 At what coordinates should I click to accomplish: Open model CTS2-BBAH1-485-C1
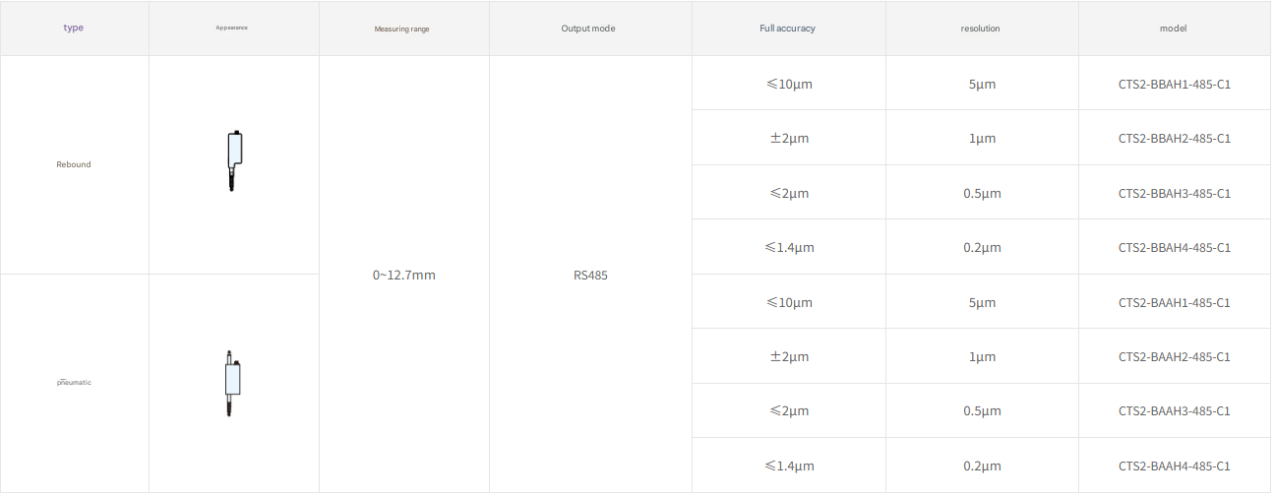[x=1174, y=84]
